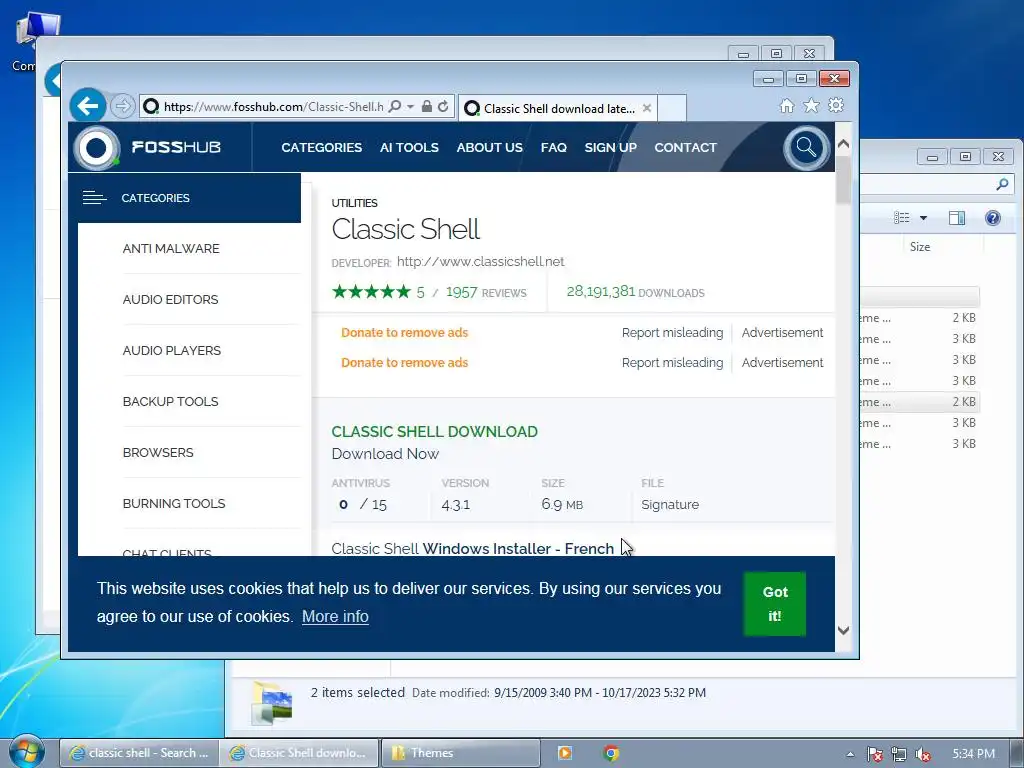Click Got it! cookie button
Screen dimensions: 1024x768
click(x=775, y=603)
